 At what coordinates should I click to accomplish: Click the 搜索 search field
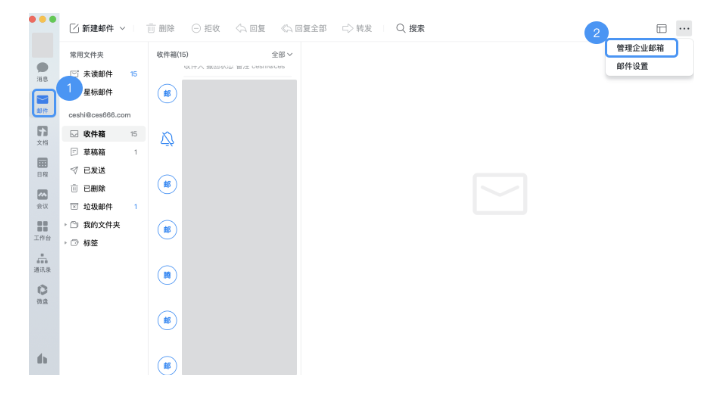pyautogui.click(x=410, y=29)
